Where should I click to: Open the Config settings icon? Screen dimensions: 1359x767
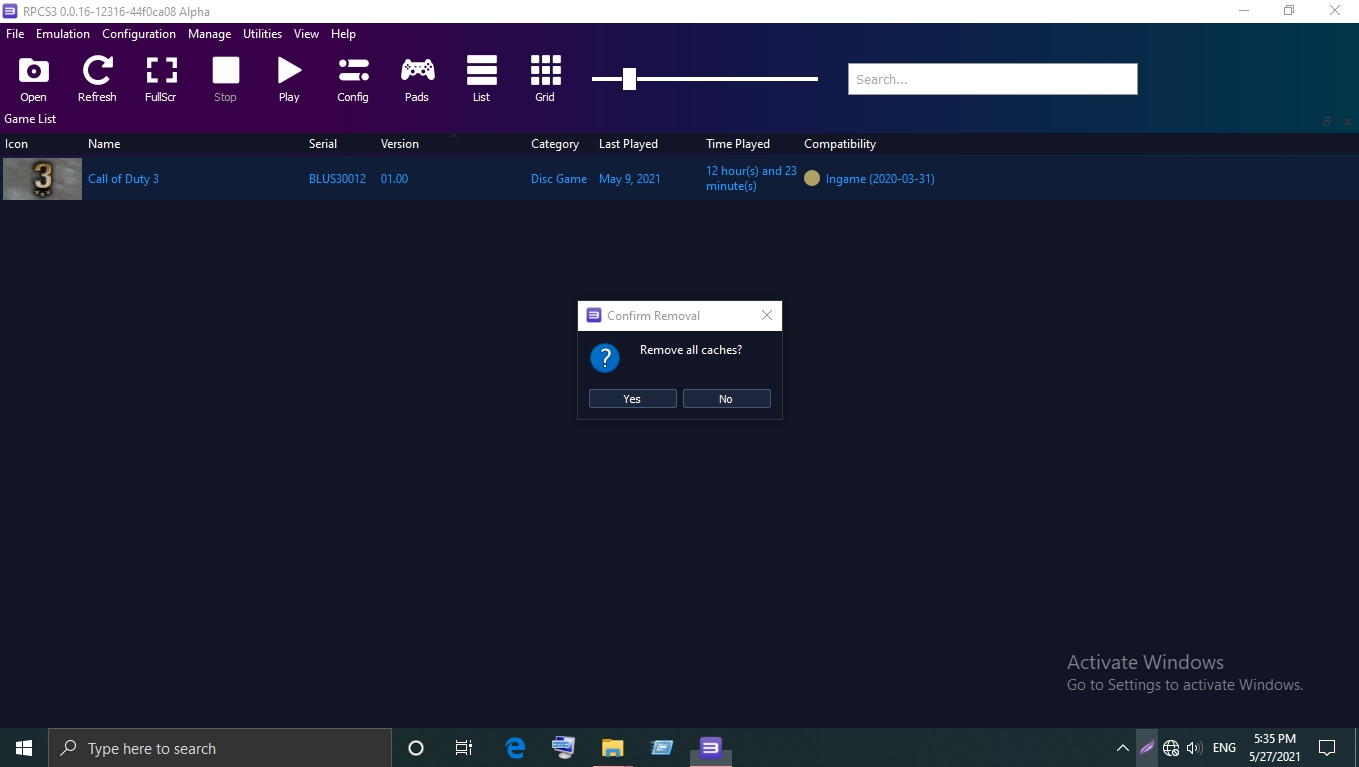(x=353, y=79)
